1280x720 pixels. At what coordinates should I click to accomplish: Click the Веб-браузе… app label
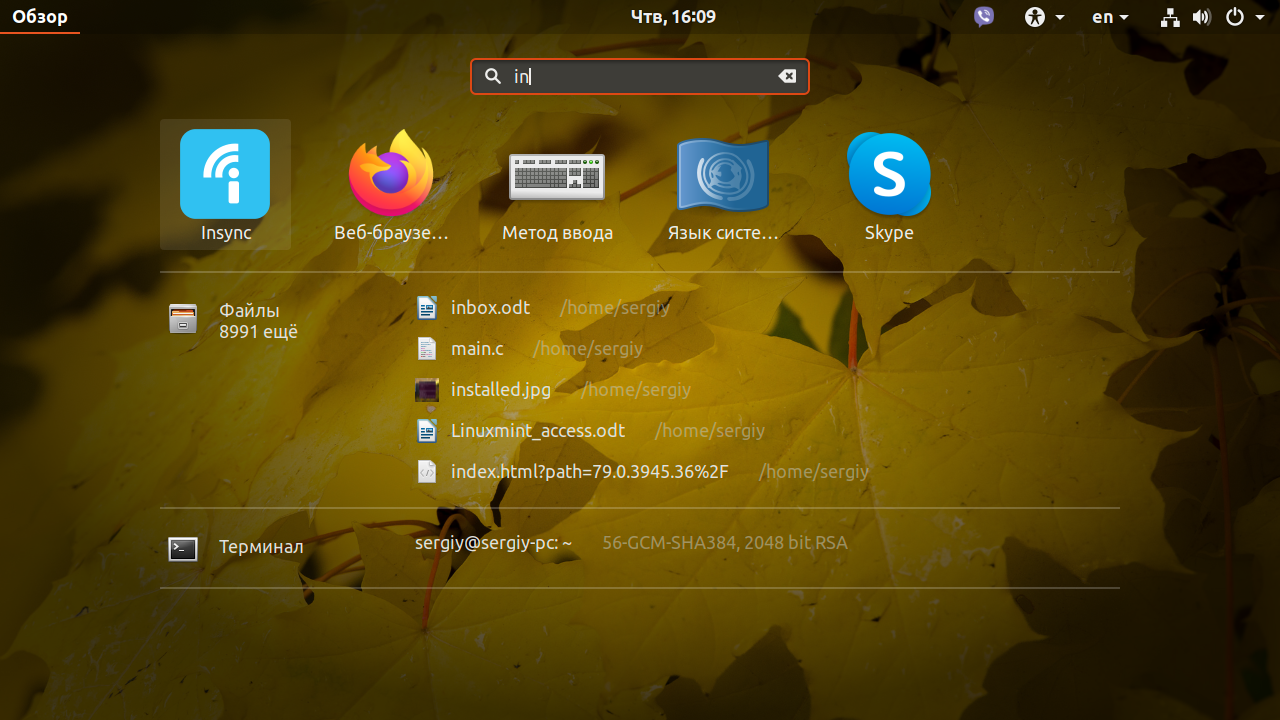tap(391, 233)
